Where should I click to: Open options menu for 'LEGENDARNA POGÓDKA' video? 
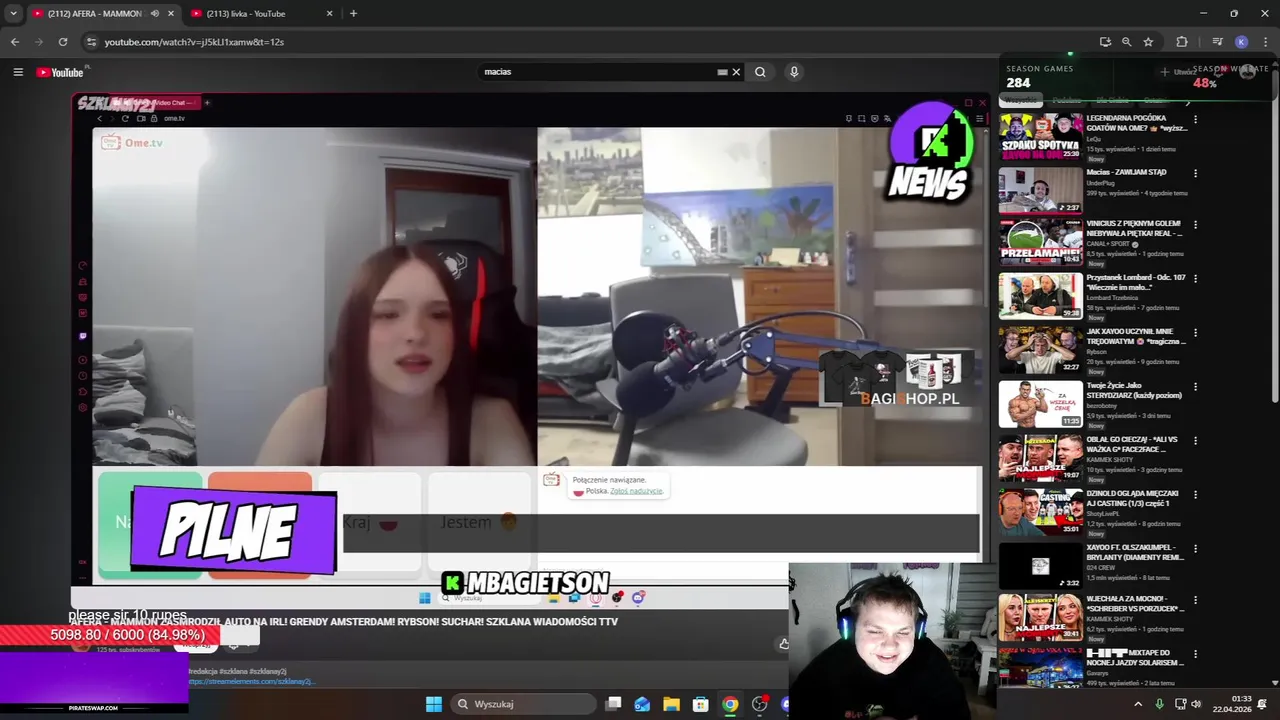pos(1195,120)
